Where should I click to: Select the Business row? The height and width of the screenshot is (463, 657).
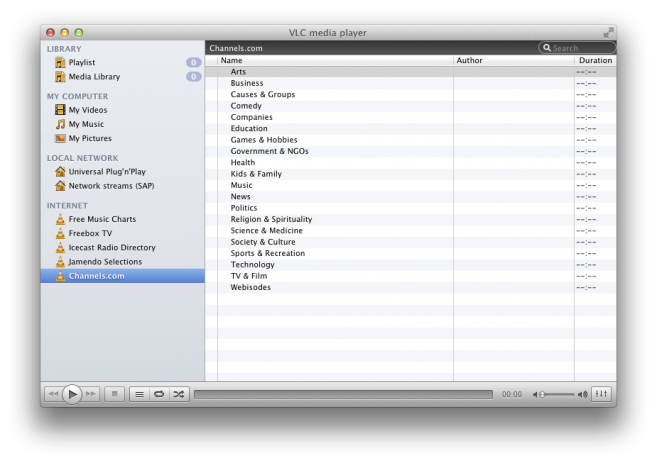(x=411, y=83)
